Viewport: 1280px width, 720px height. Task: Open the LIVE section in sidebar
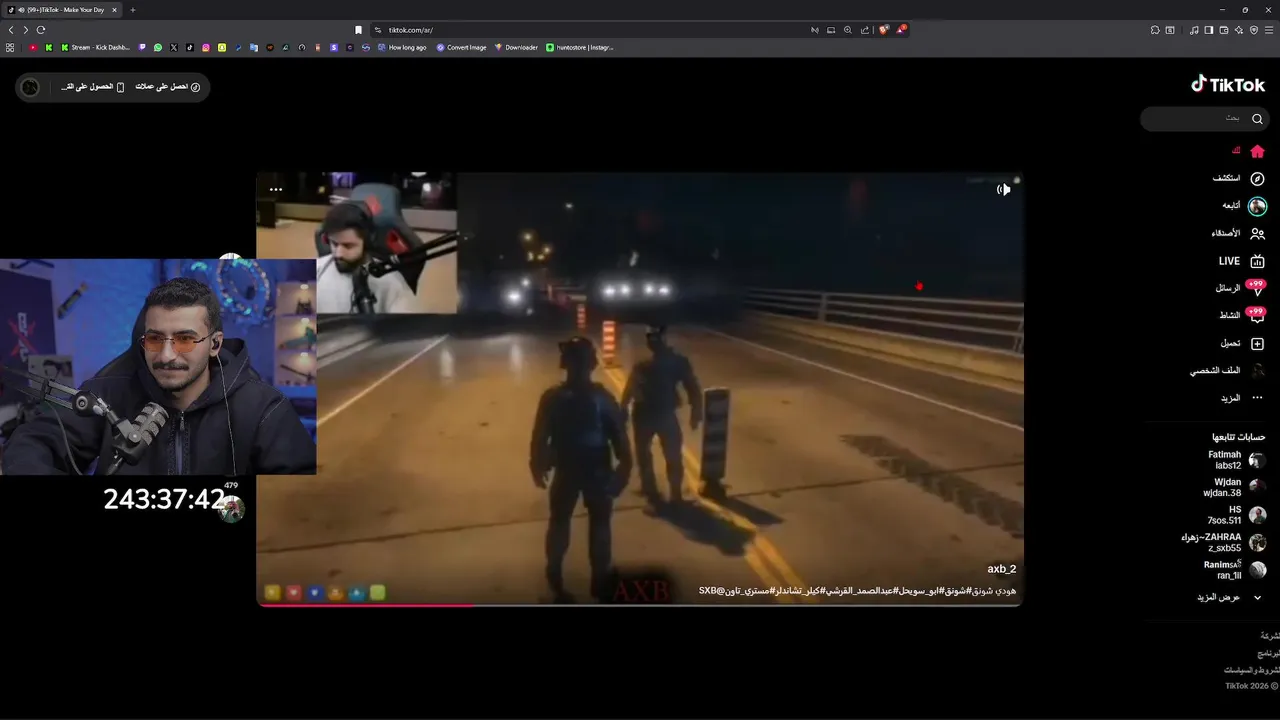pyautogui.click(x=1241, y=261)
